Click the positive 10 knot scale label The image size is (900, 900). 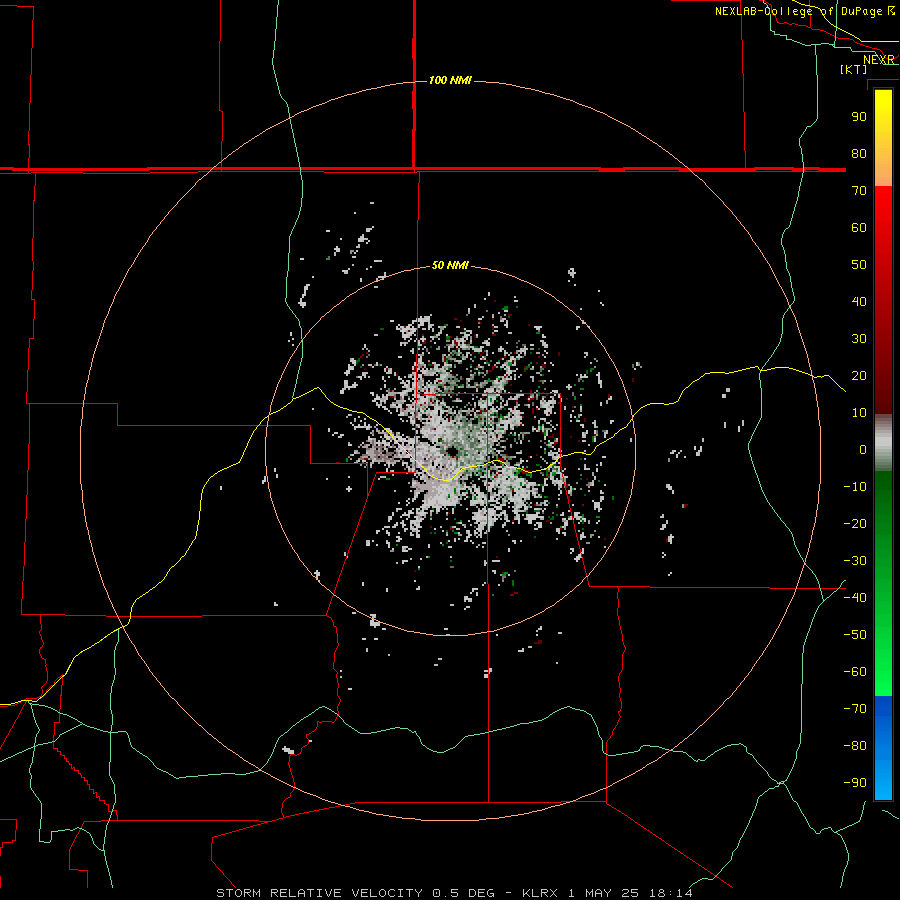[859, 413]
